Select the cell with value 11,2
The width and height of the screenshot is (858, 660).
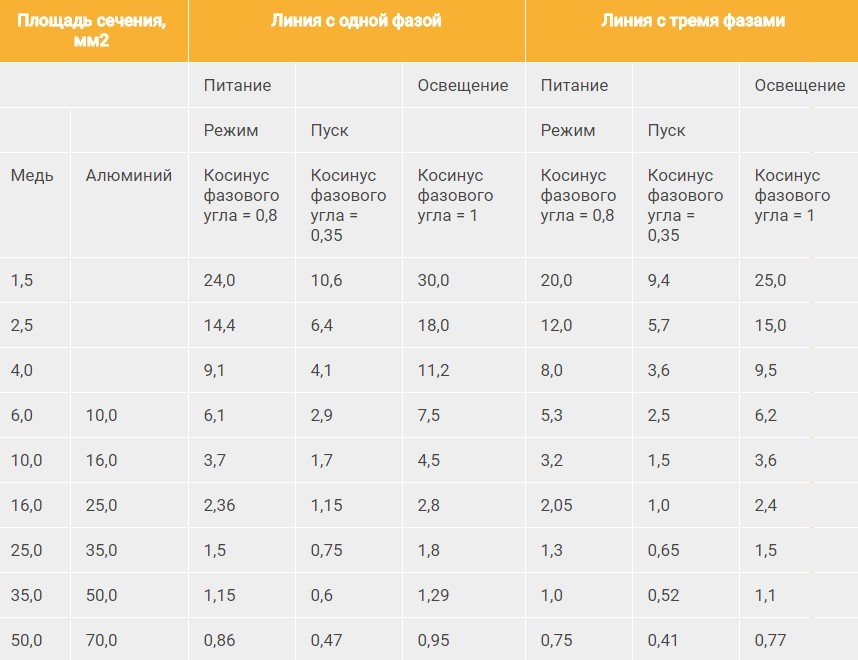point(433,370)
